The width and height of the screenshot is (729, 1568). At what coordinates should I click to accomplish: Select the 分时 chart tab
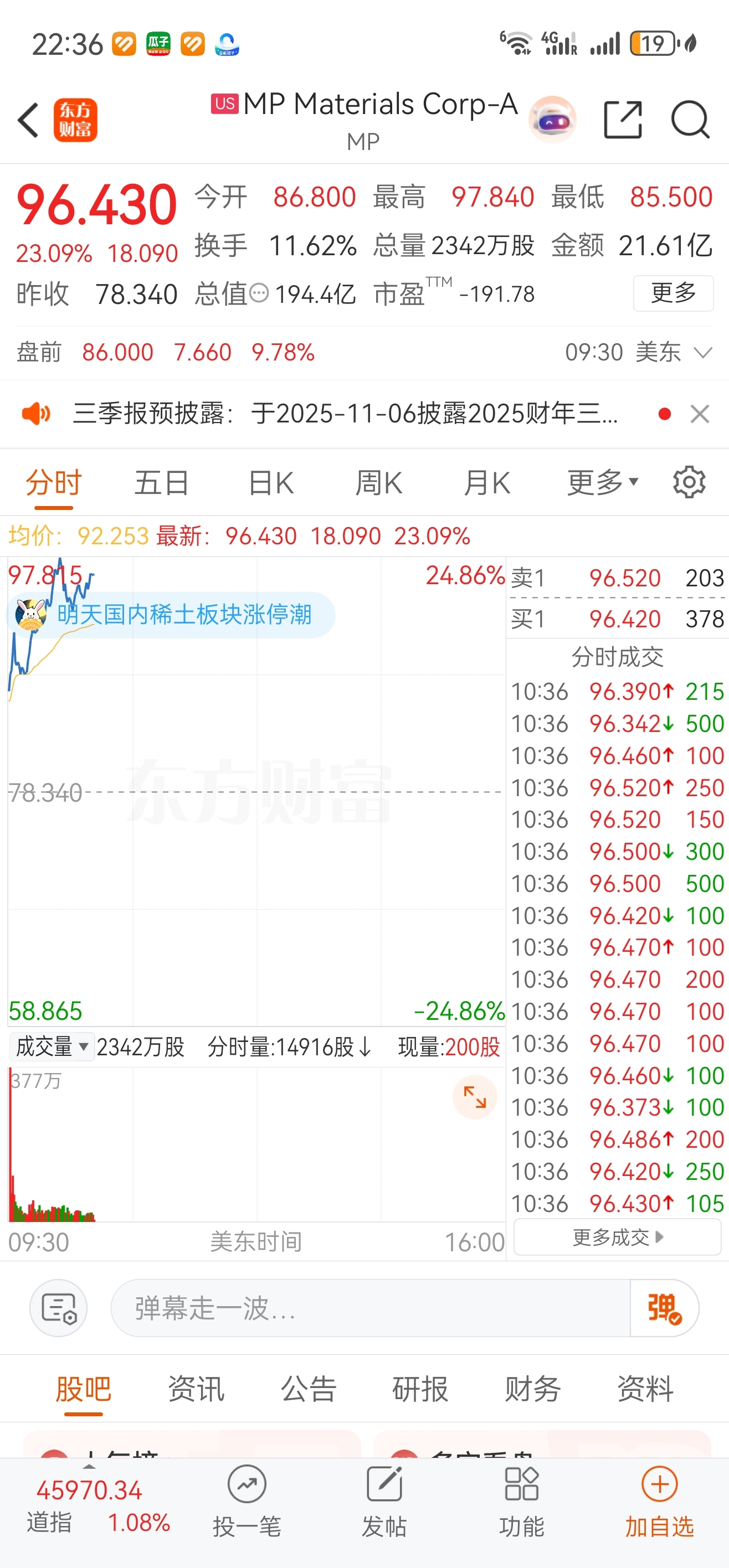[x=54, y=483]
